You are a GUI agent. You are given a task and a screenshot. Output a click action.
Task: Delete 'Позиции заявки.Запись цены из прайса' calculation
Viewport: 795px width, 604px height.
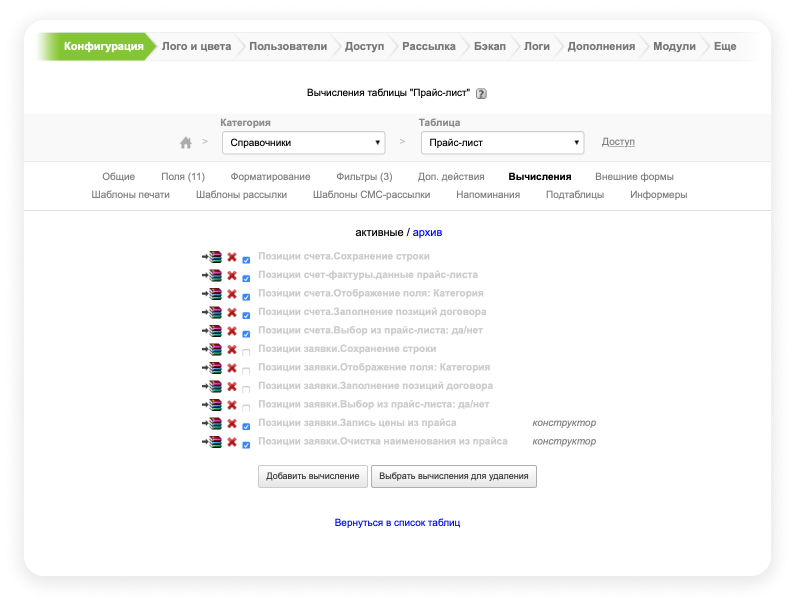click(x=232, y=424)
